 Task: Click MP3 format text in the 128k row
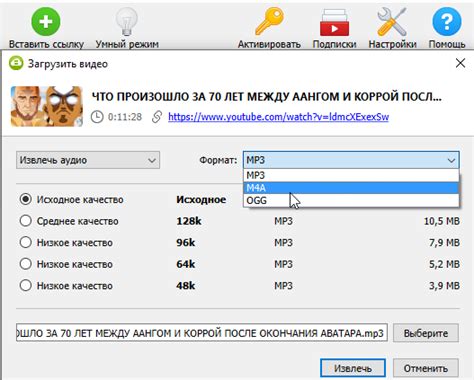tap(283, 221)
